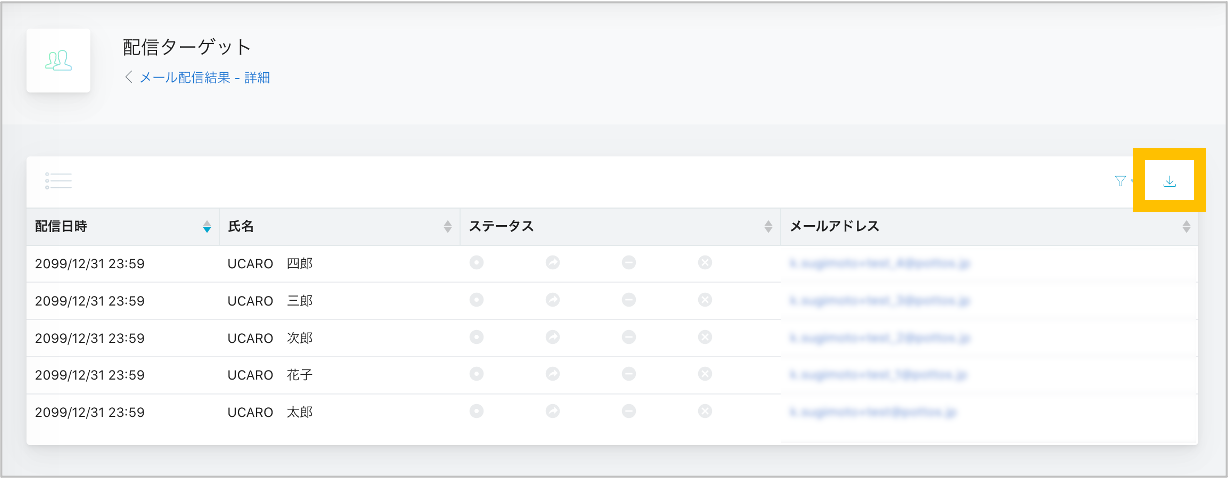Click the X status icon for UCARO 花子
Screen dimensions: 1228x478
pyautogui.click(x=705, y=374)
